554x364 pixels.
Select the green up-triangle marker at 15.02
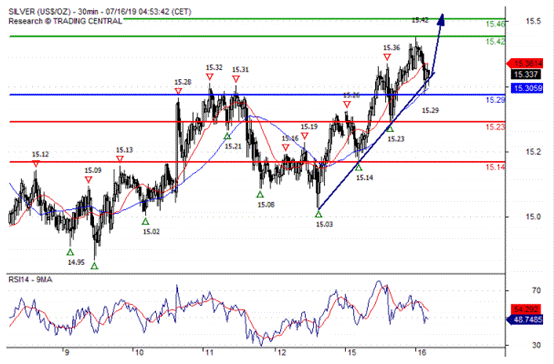click(x=146, y=222)
